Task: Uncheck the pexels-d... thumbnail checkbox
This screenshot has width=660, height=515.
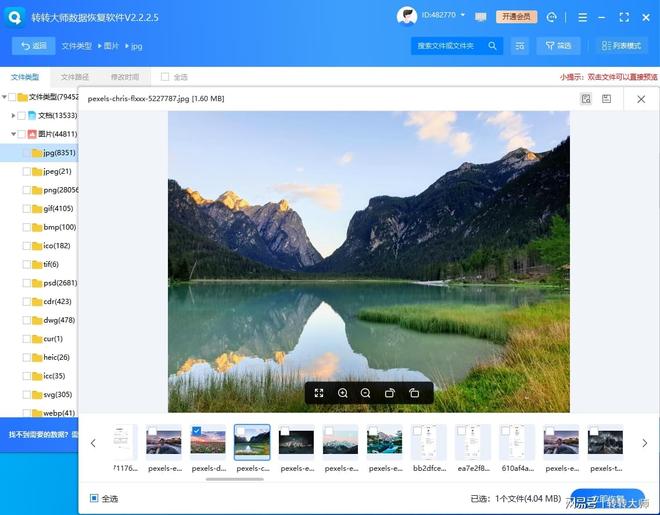Action: [196, 431]
